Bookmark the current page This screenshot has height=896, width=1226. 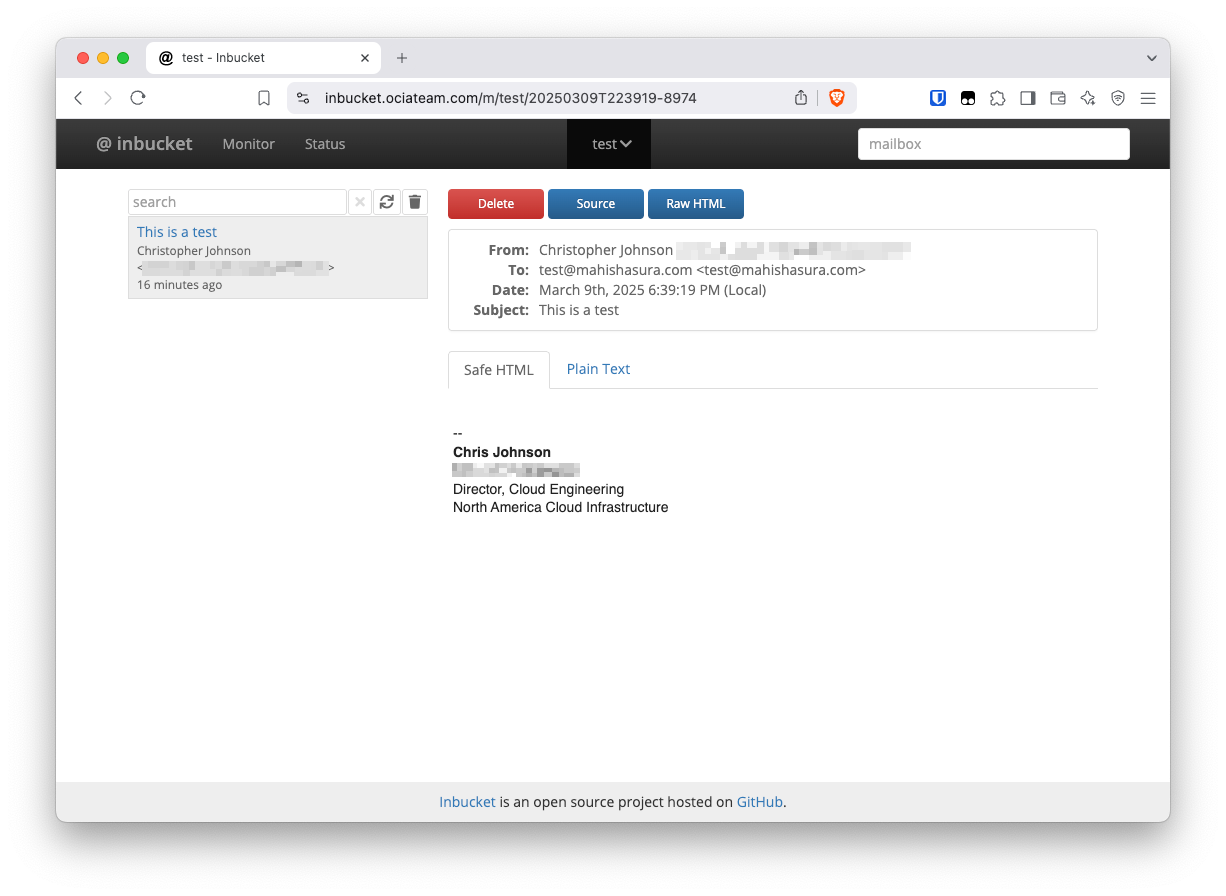[263, 97]
